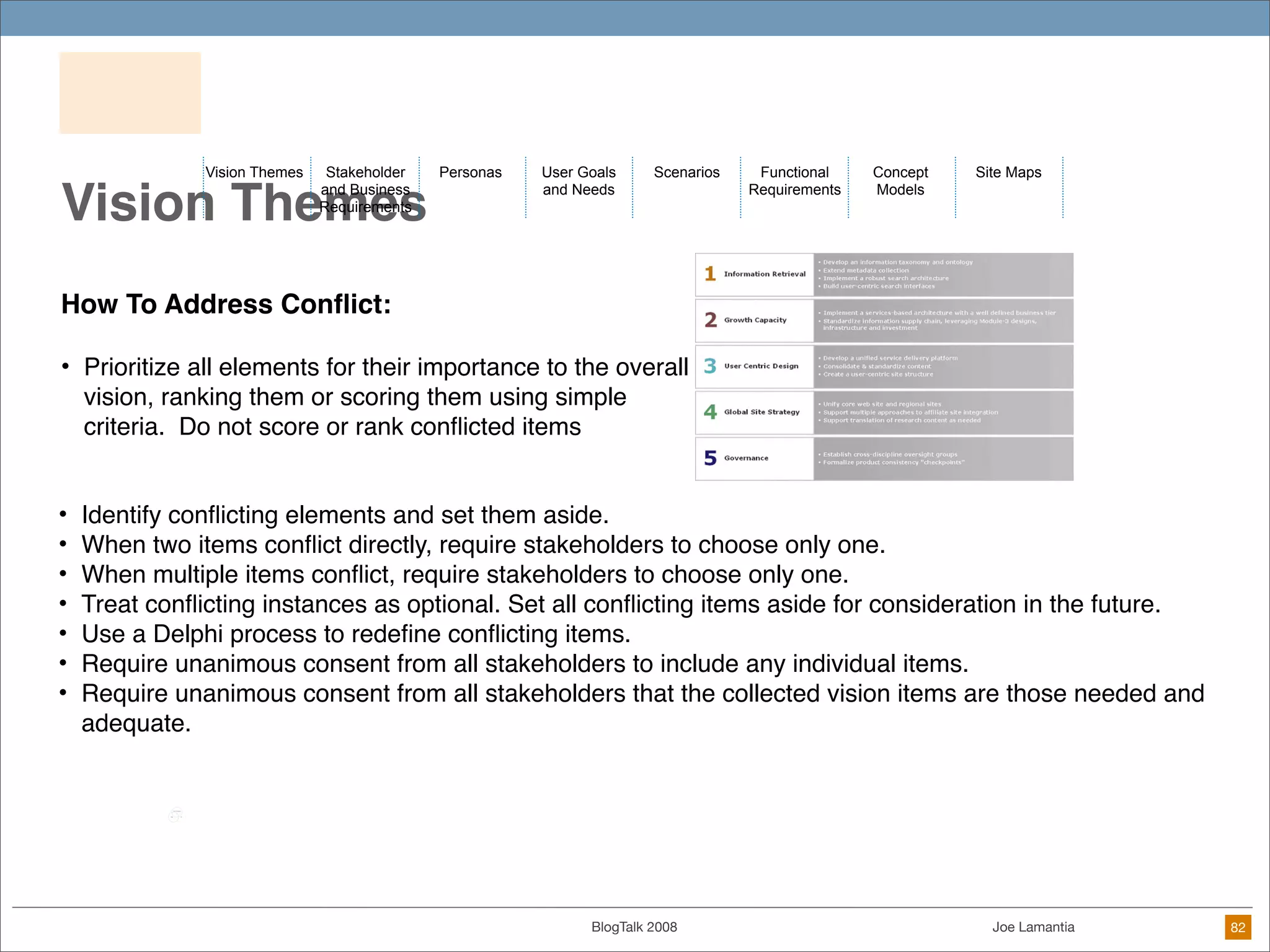Click the orange page number 82 box
Viewport: 1270px width, 952px height.
pos(1238,927)
